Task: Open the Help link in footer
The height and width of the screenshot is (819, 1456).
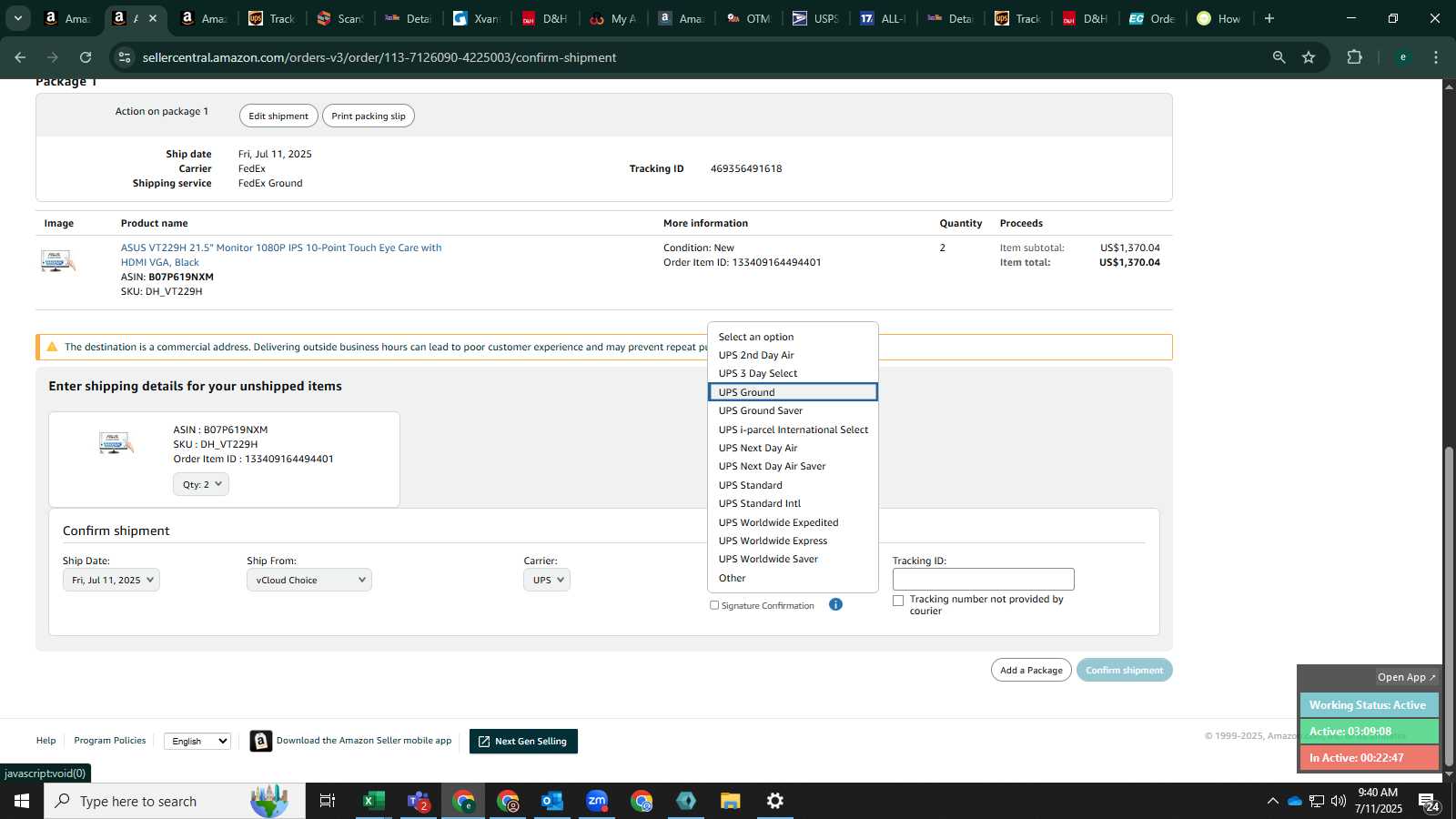Action: [x=45, y=740]
